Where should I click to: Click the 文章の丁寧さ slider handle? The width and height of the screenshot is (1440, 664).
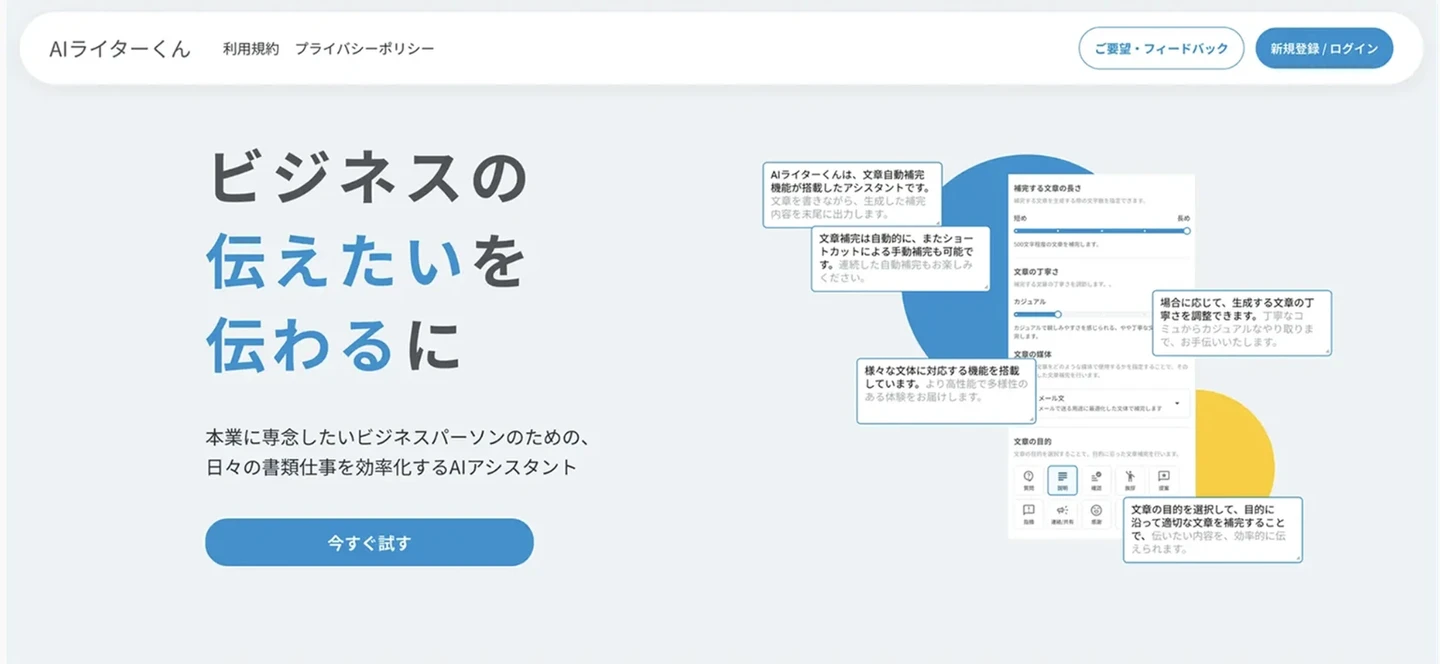tap(1056, 313)
